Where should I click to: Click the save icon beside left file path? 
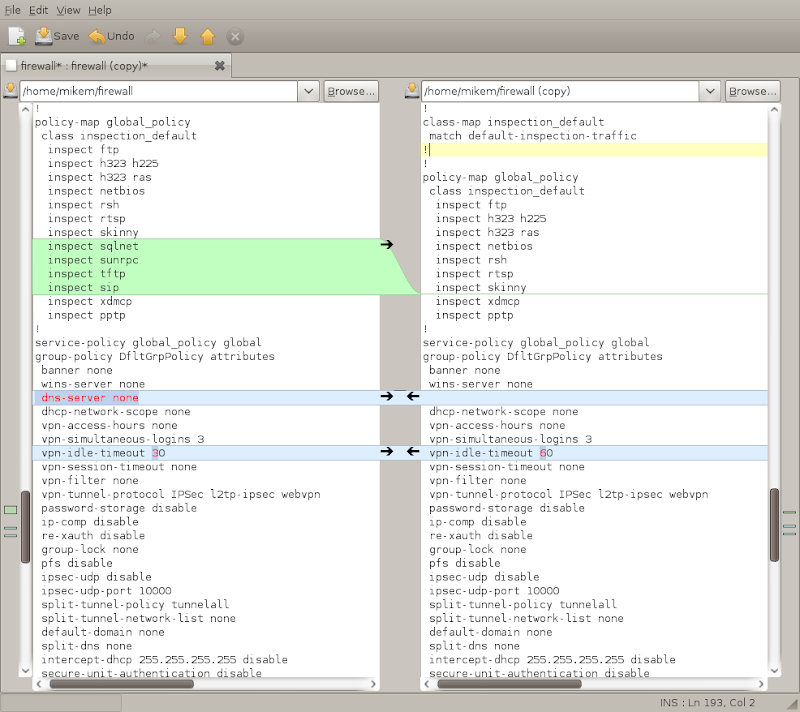click(10, 91)
